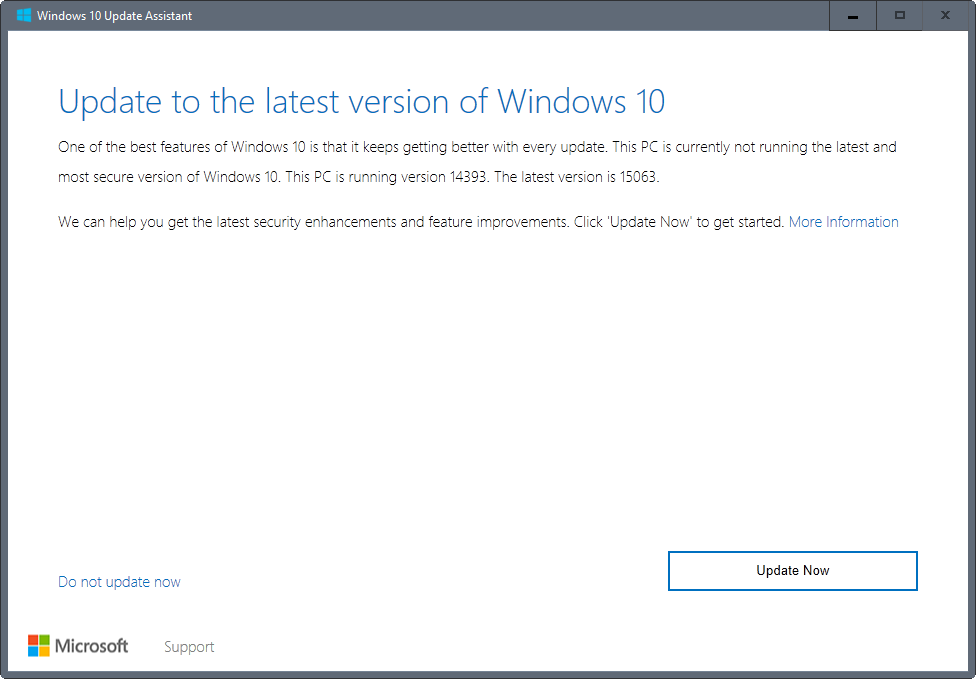This screenshot has width=976, height=679.
Task: Click the text 'This PC is running version 14393'
Action: pyautogui.click(x=388, y=177)
